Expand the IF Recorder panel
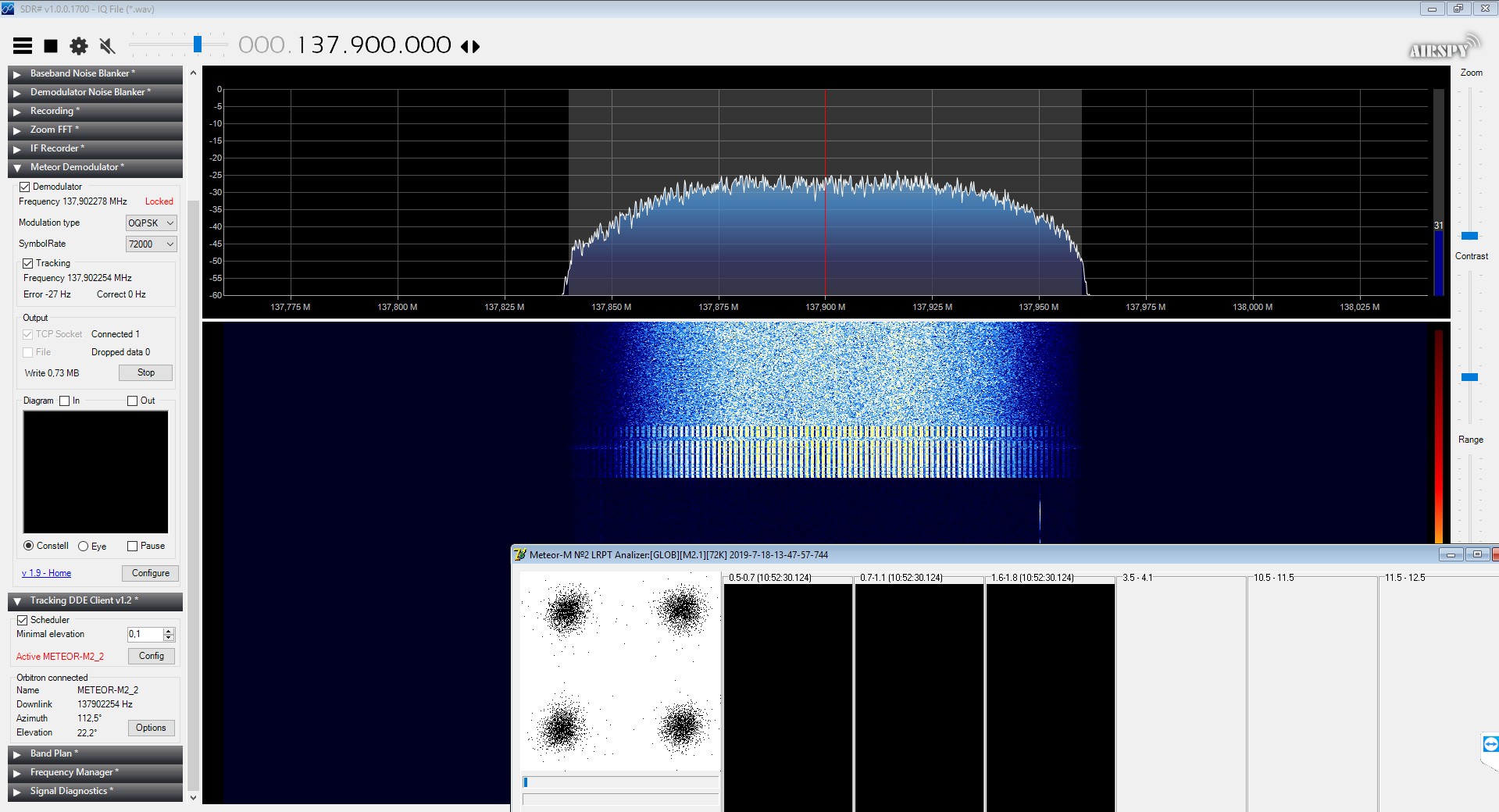1499x812 pixels. pyautogui.click(x=95, y=148)
